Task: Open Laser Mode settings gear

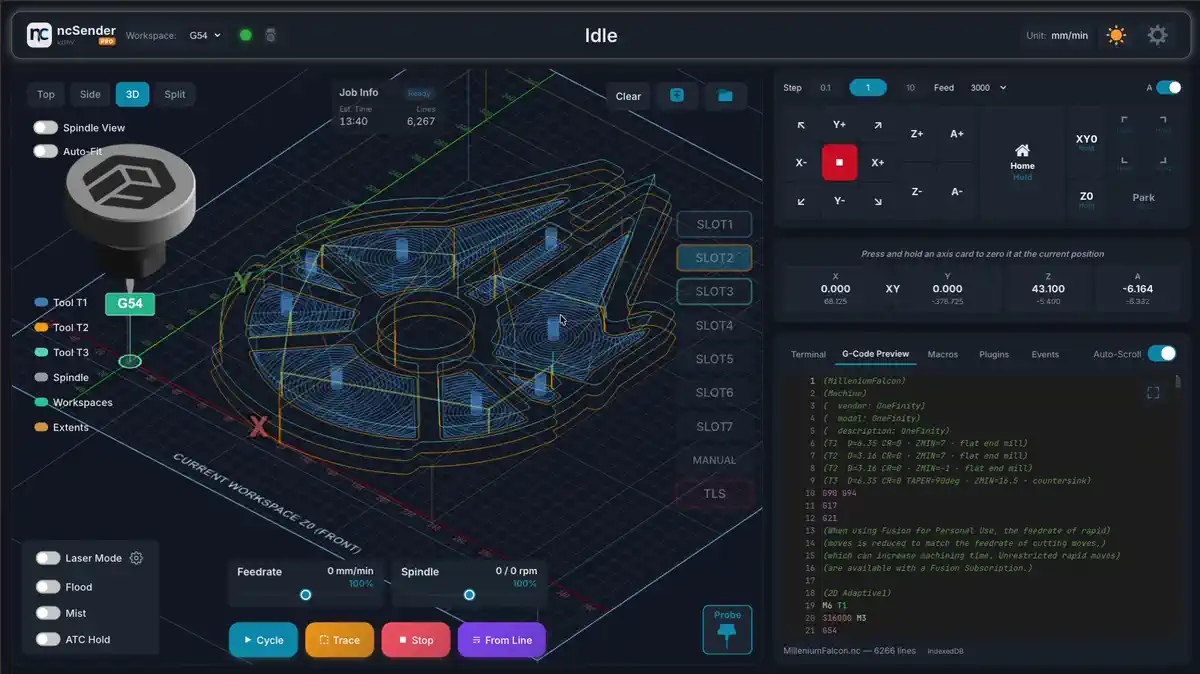Action: click(137, 558)
